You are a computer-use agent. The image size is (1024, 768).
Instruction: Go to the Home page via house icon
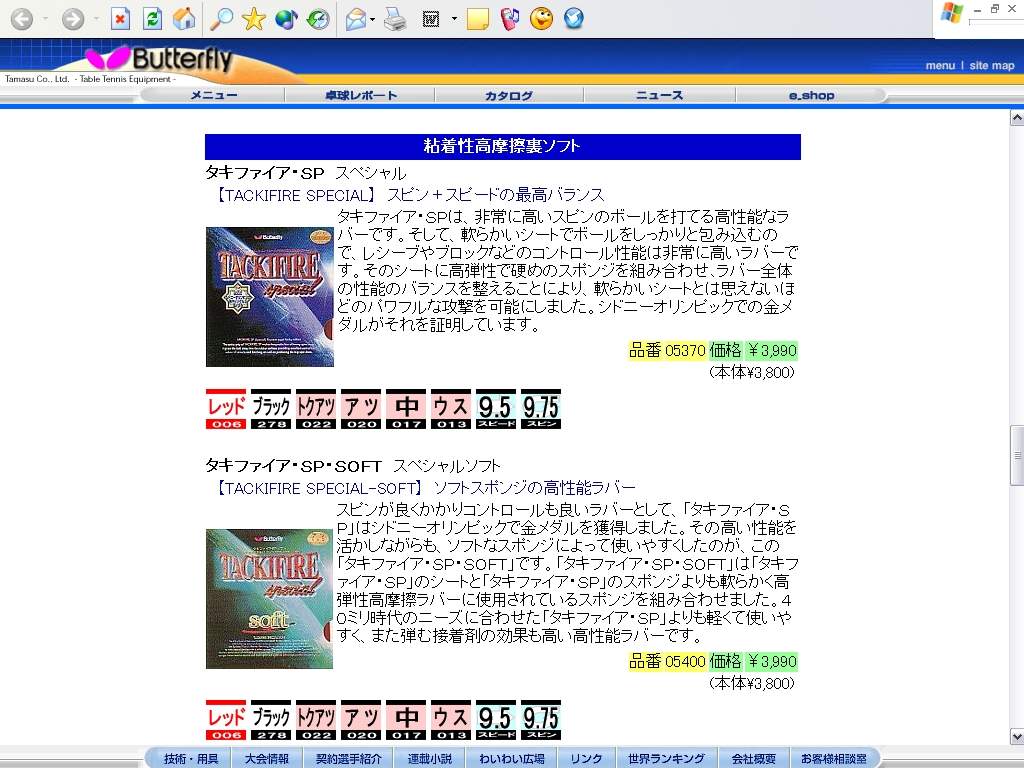point(184,19)
